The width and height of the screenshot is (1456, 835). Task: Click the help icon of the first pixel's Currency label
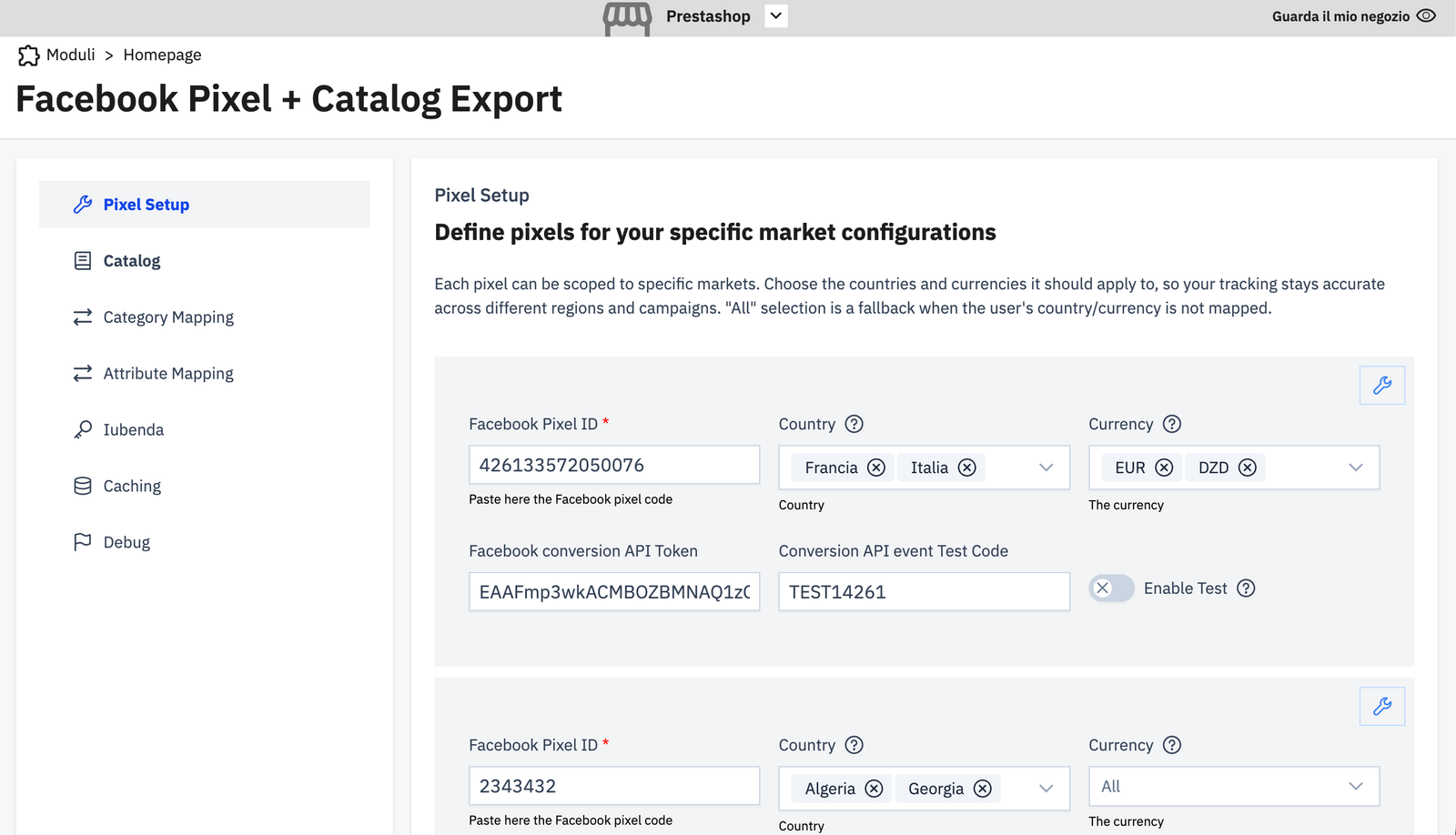coord(1172,424)
